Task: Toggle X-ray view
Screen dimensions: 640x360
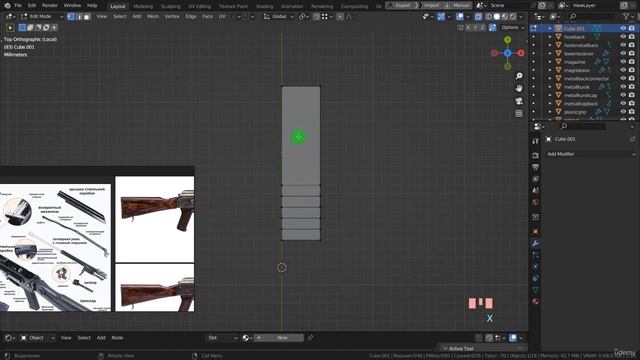Action: pos(478,17)
